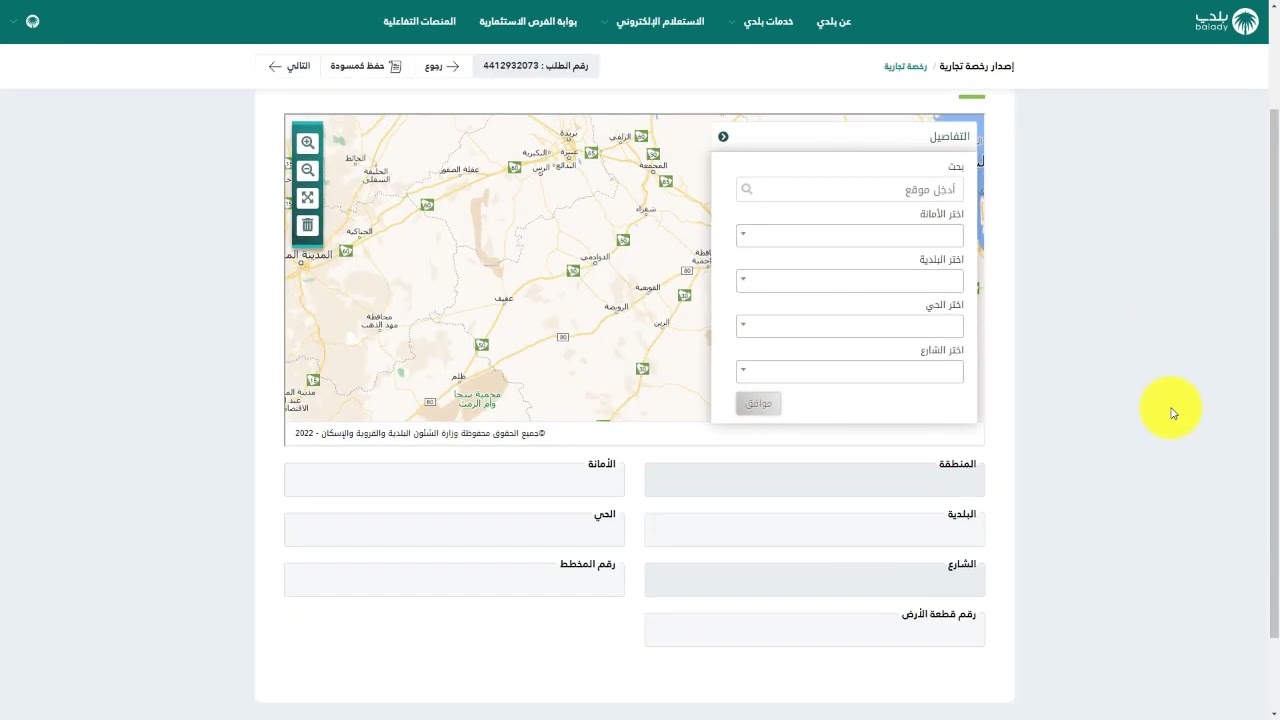1280x720 pixels.
Task: Expand the map to full screen
Action: 308,198
